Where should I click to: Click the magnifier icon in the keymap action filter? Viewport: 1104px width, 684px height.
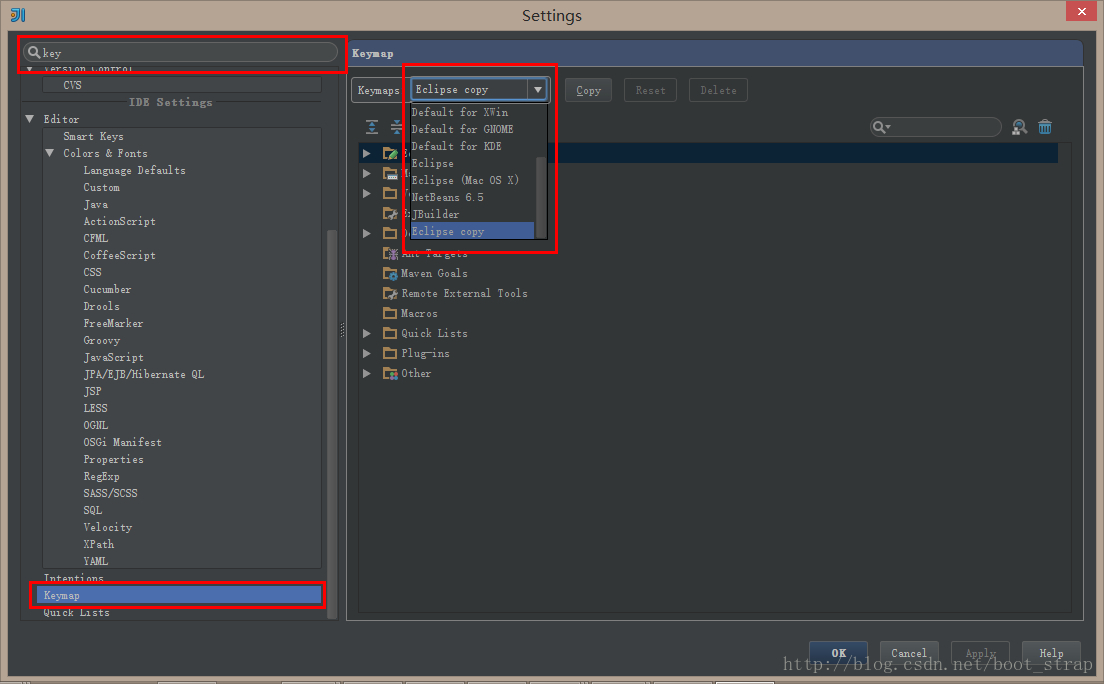pos(881,127)
